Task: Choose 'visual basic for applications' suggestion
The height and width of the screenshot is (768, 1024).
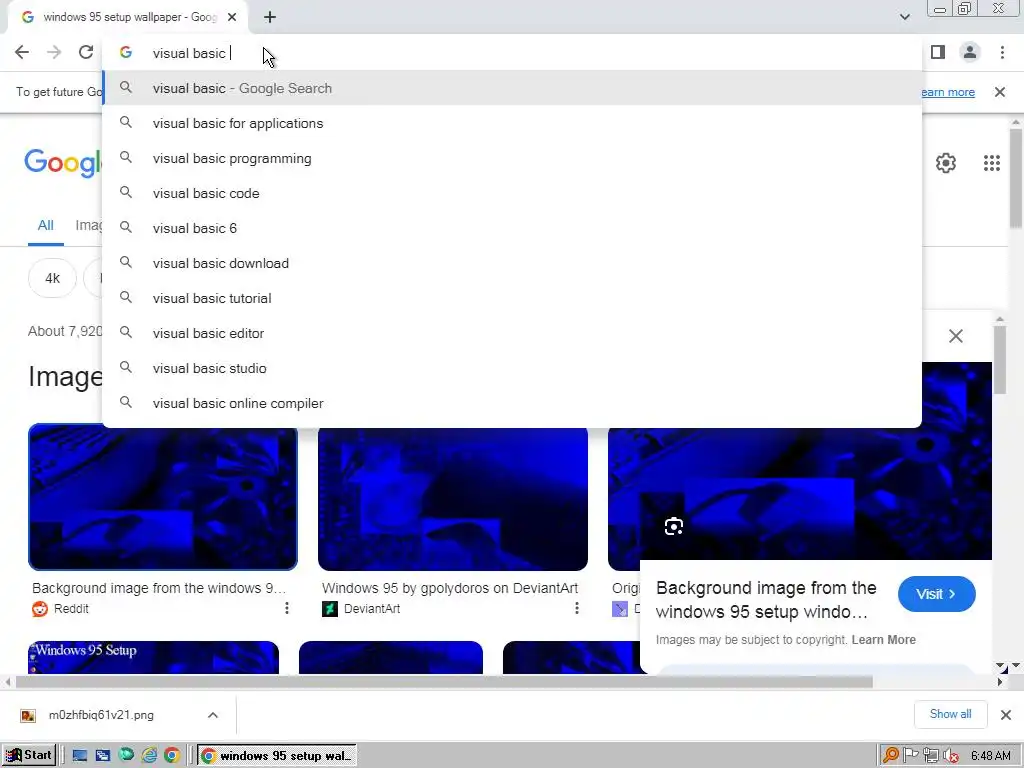Action: (x=512, y=123)
